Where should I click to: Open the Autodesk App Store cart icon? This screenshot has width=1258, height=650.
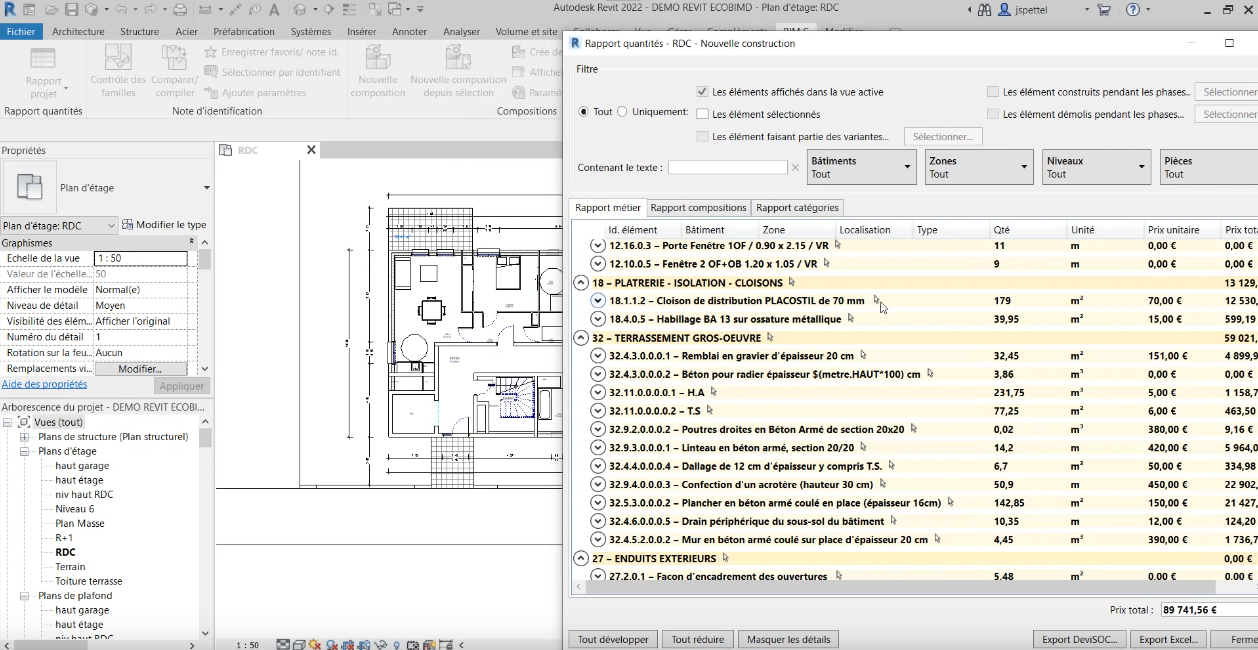1103,9
